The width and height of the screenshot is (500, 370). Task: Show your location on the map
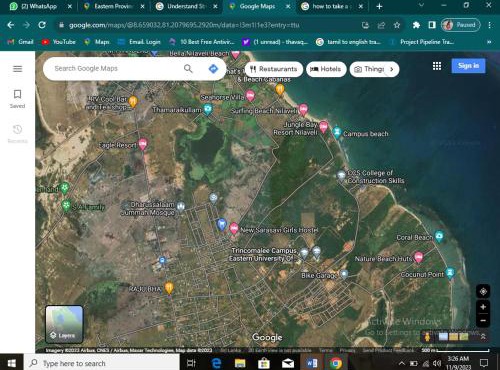pyautogui.click(x=483, y=291)
